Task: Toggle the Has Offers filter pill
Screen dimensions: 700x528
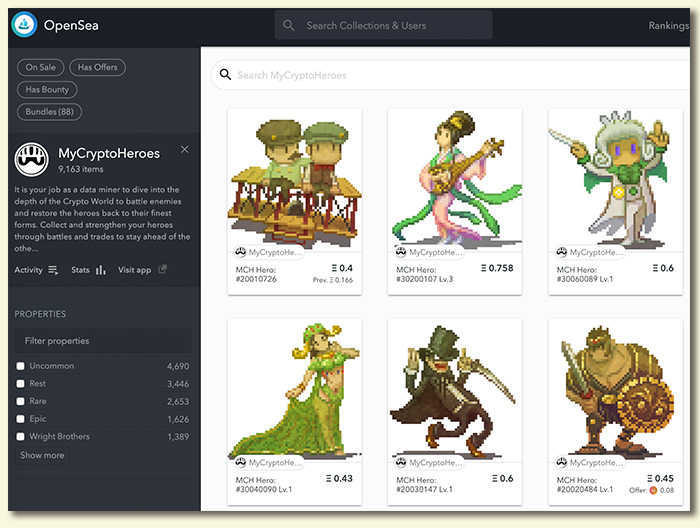Action: (97, 67)
